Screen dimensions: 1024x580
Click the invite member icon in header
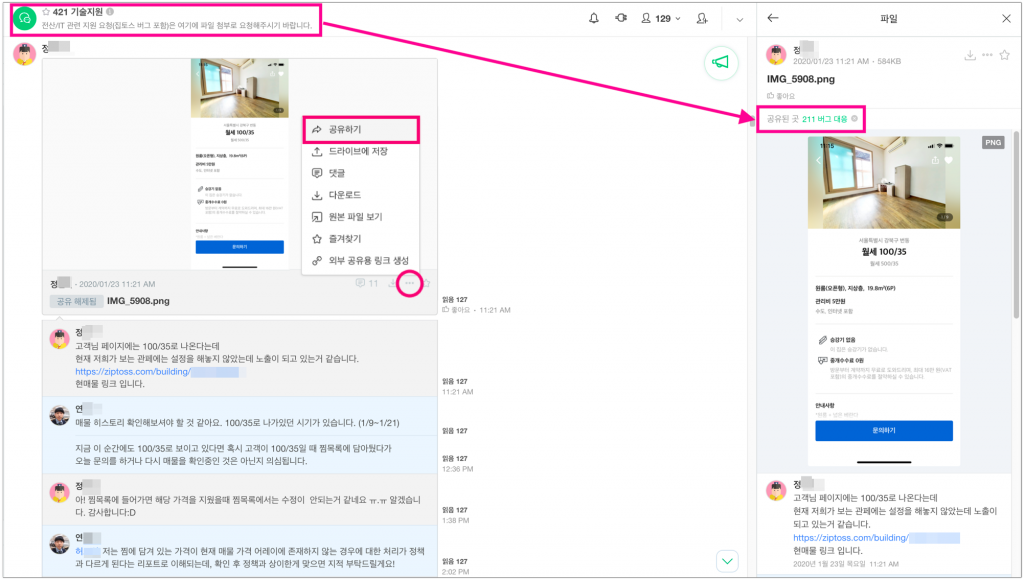(702, 18)
